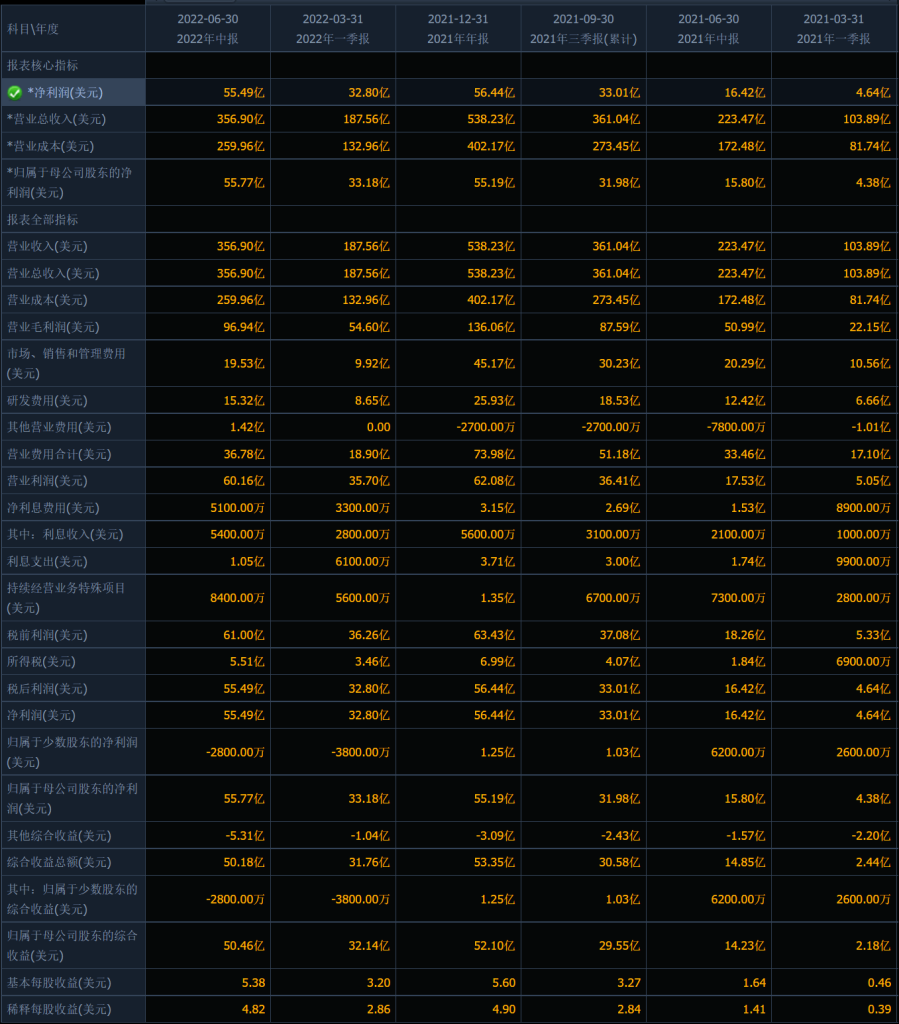Select the 利息支出(美元) row label

pos(47,562)
